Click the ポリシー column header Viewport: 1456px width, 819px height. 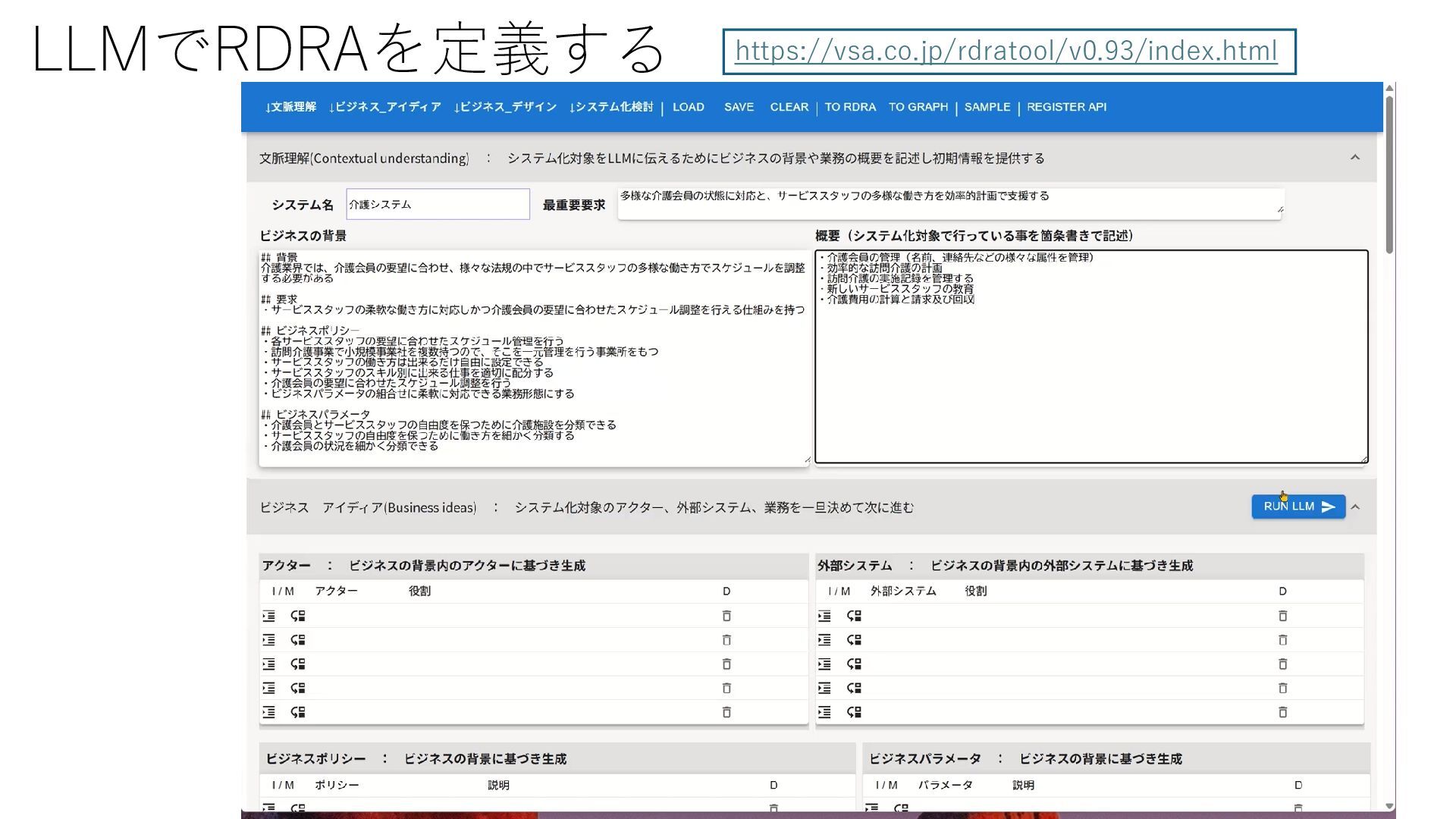coord(337,785)
